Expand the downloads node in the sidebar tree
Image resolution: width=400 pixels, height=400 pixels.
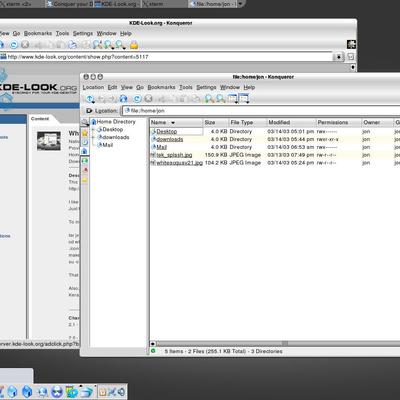pos(93,137)
